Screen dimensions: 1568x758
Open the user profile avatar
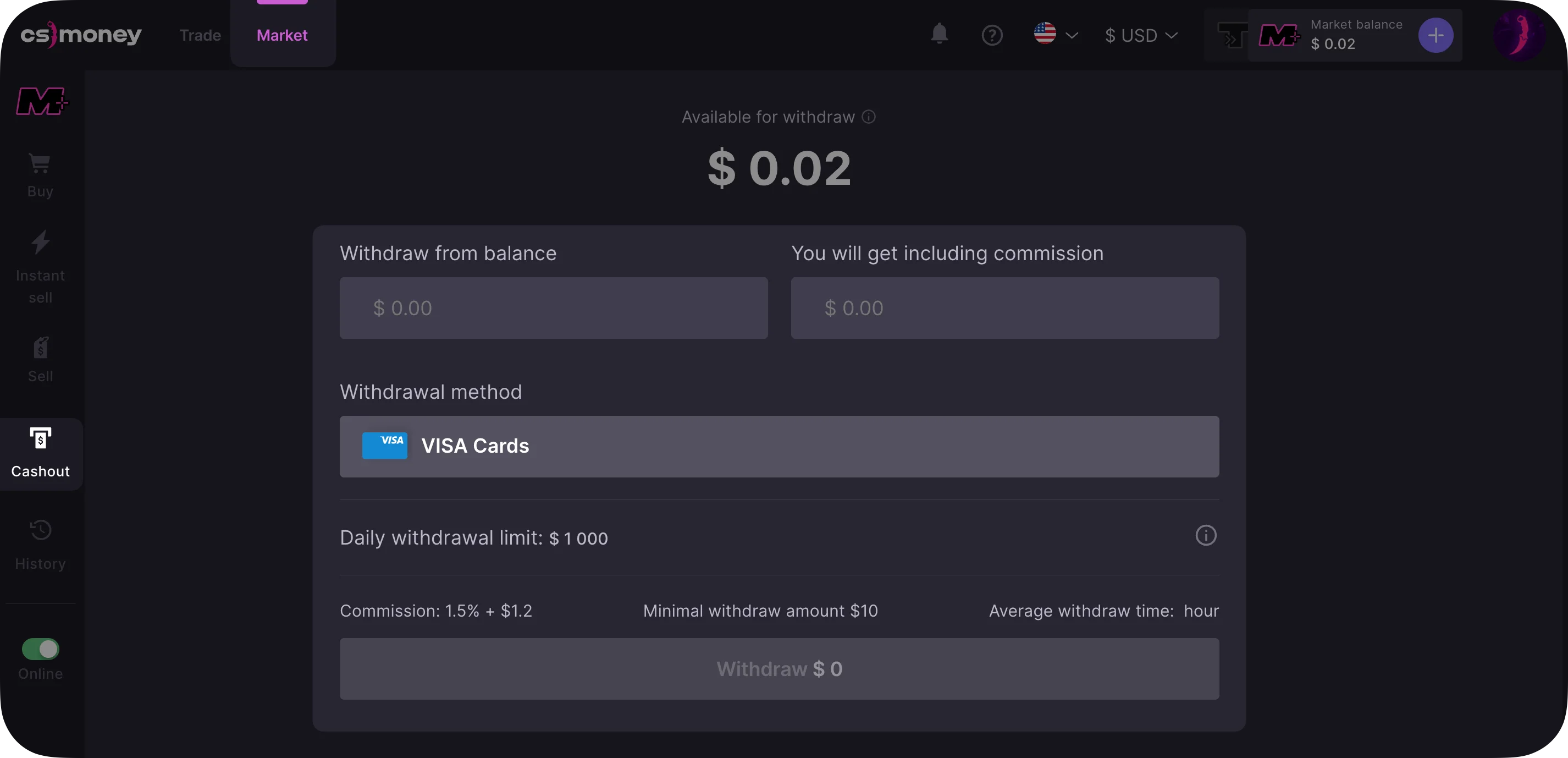[1519, 35]
